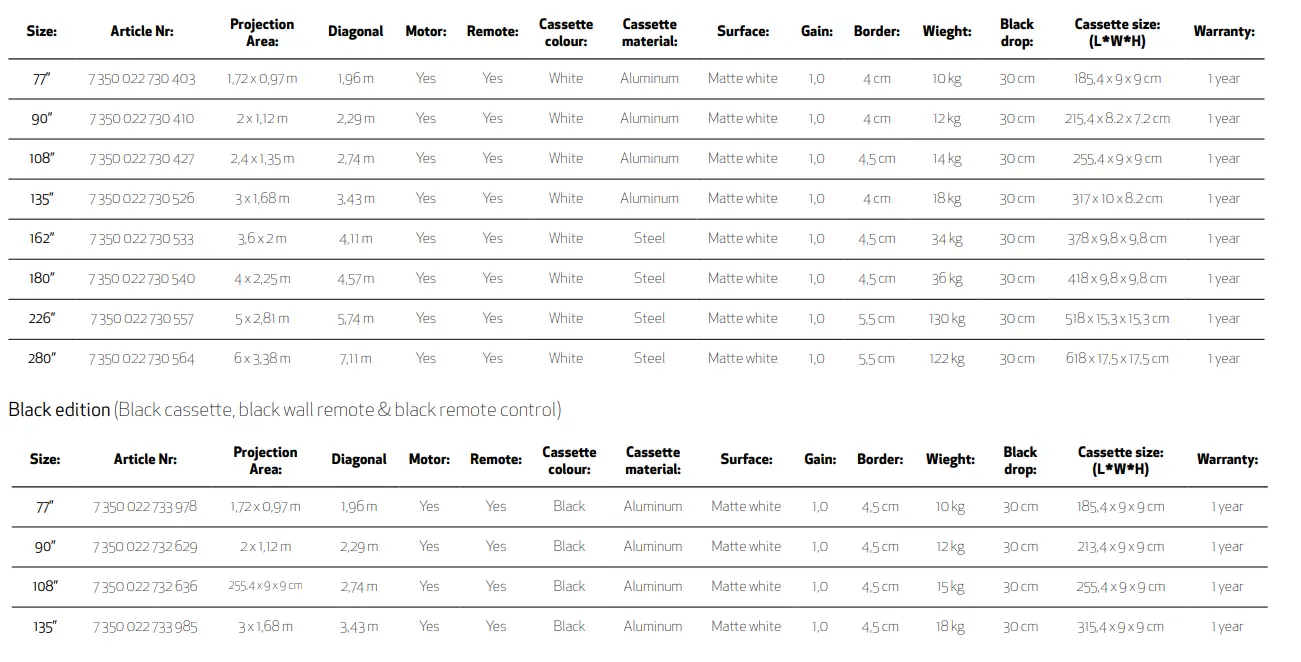The height and width of the screenshot is (662, 1301).
Task: Click cassette size 315,4 x 9 x 9 cm
Action: pyautogui.click(x=1120, y=627)
